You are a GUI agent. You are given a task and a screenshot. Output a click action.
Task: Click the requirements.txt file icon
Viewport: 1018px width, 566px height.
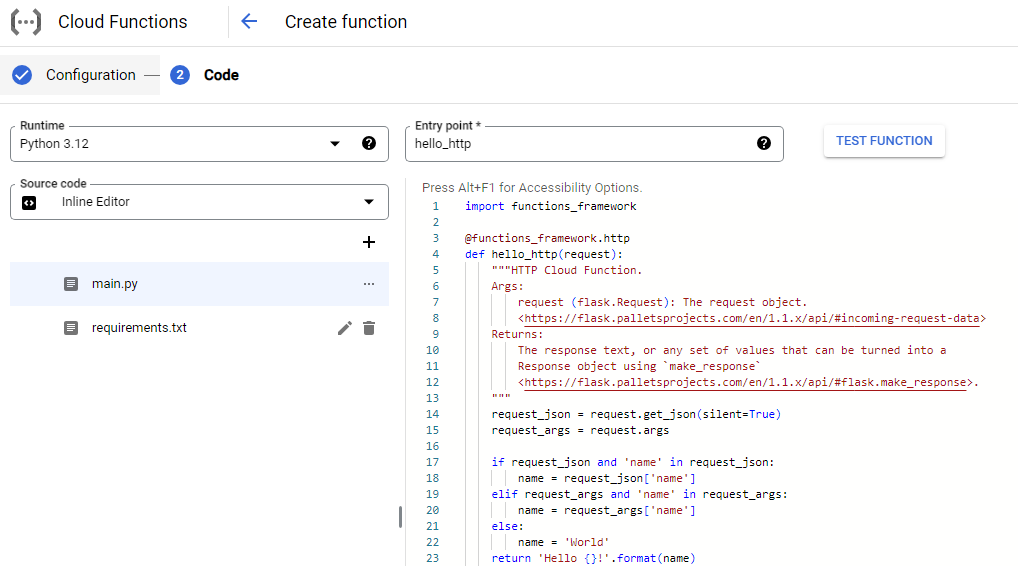pos(71,328)
